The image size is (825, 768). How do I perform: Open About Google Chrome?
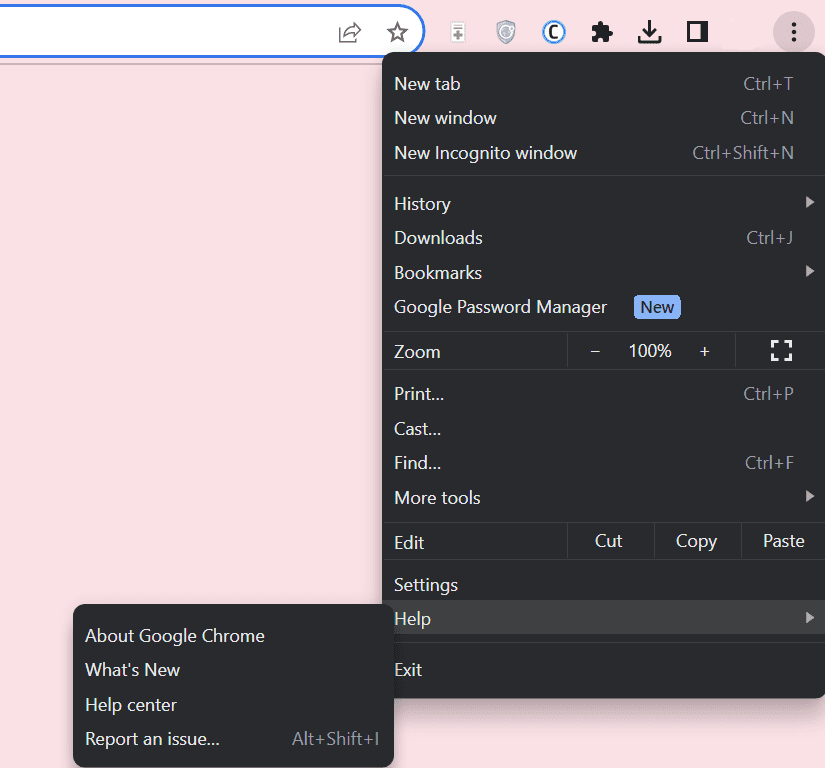point(175,636)
